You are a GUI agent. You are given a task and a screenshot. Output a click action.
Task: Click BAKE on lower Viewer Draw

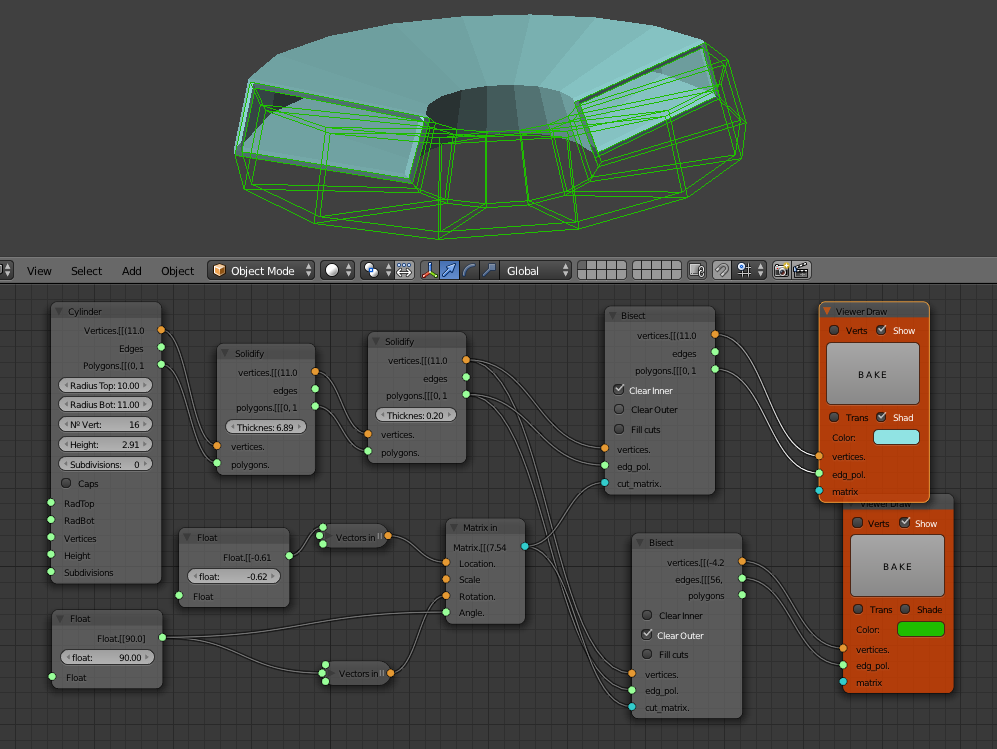897,566
